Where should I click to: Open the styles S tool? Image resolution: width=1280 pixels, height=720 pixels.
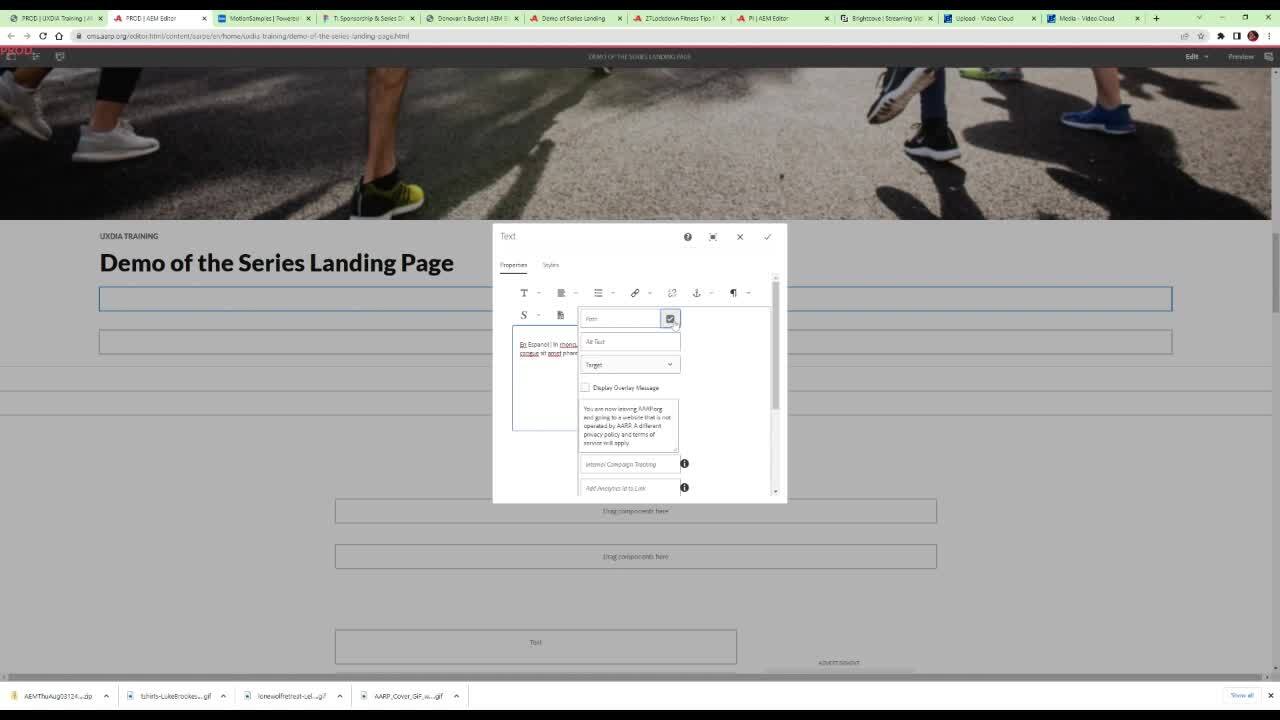click(x=523, y=315)
